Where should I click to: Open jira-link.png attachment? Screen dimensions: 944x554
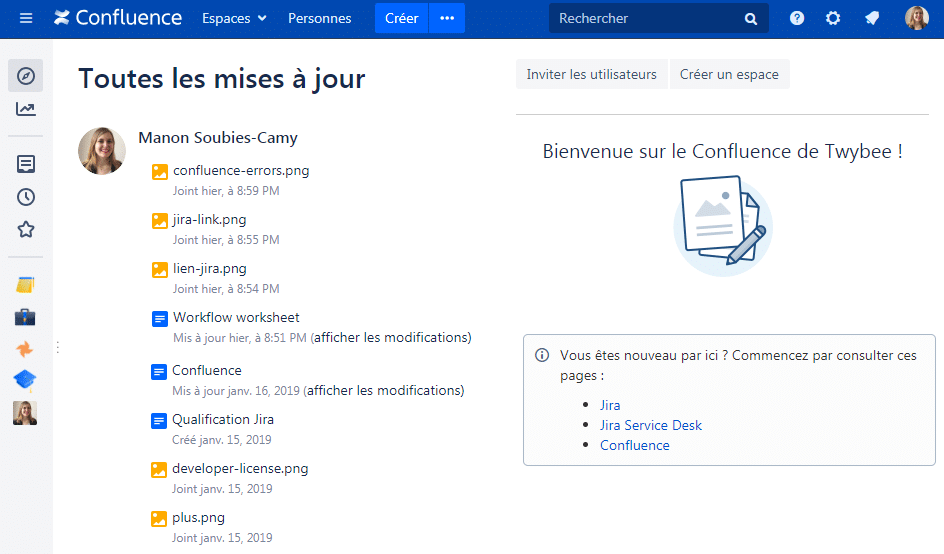click(210, 220)
